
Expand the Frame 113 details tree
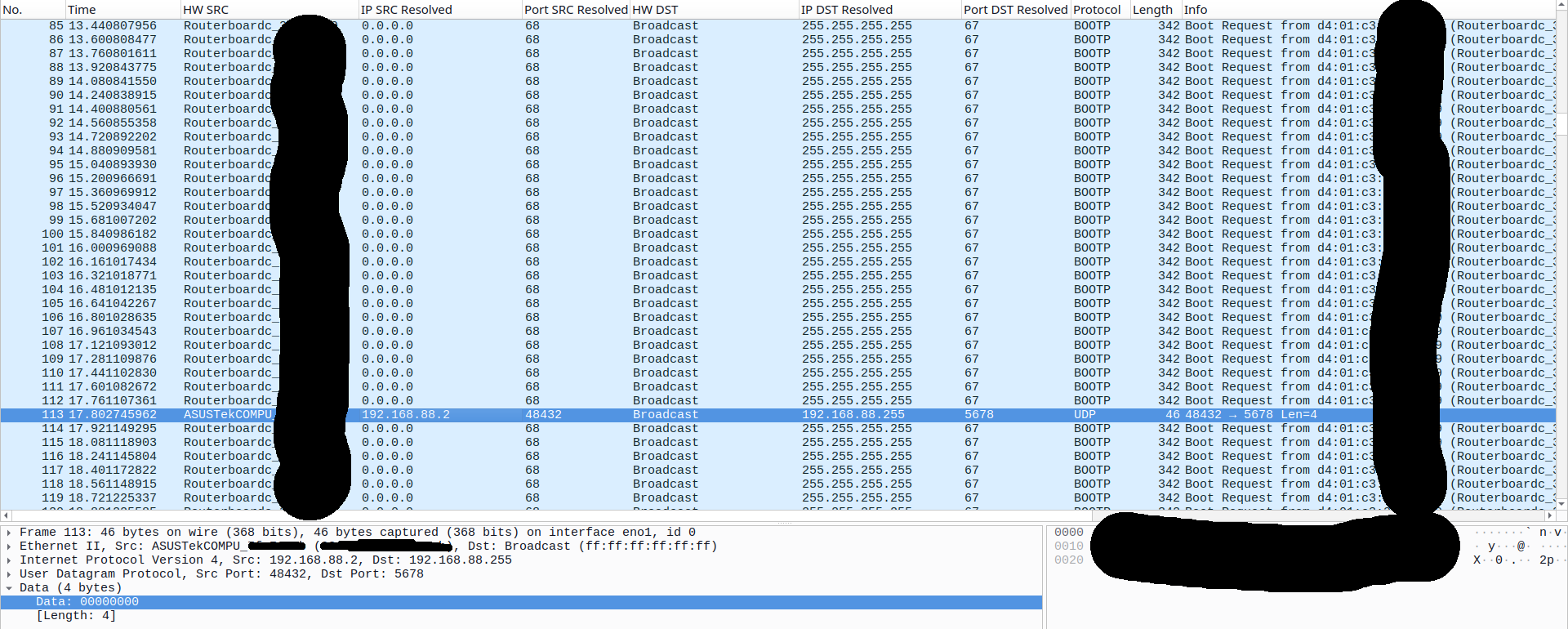tap(8, 533)
